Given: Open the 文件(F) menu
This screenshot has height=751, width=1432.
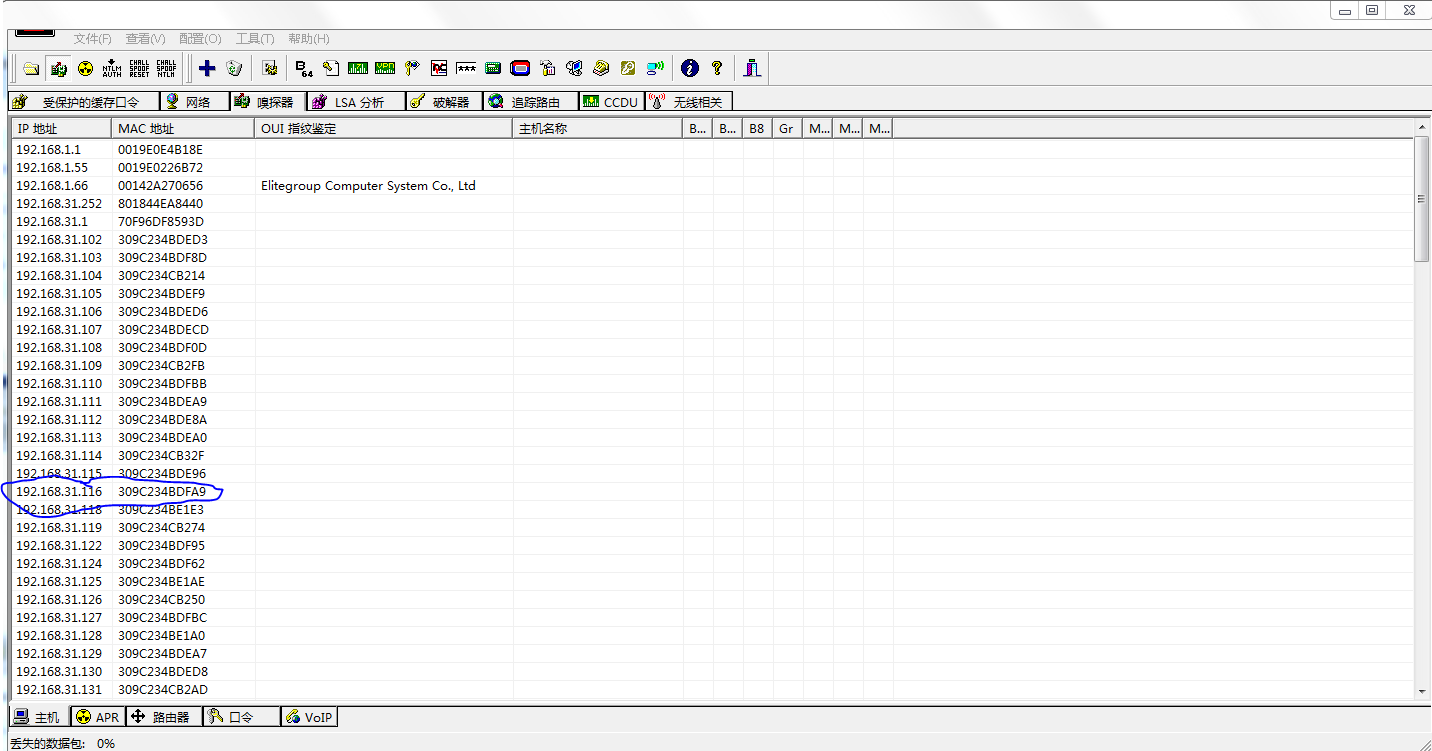Looking at the screenshot, I should [x=93, y=39].
